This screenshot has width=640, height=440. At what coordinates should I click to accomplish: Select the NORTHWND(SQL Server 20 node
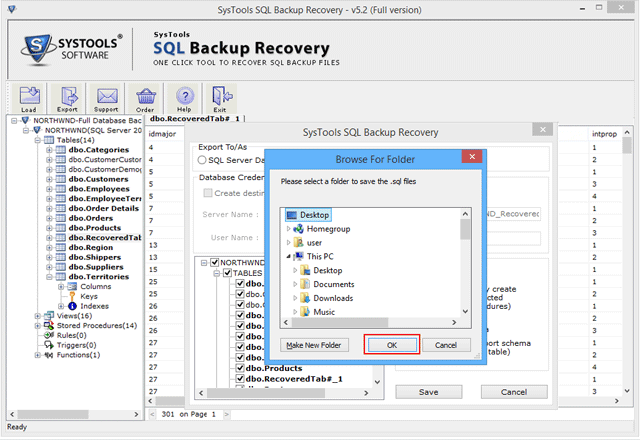pos(93,130)
